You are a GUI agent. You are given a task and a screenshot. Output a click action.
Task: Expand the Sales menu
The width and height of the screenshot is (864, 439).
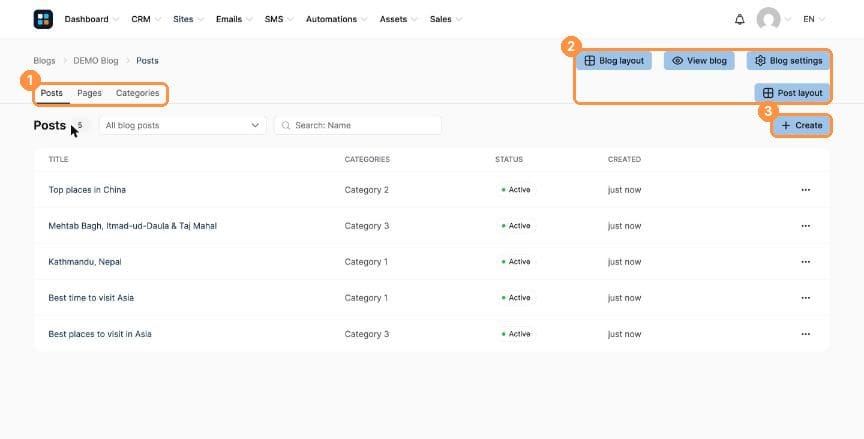tap(446, 19)
